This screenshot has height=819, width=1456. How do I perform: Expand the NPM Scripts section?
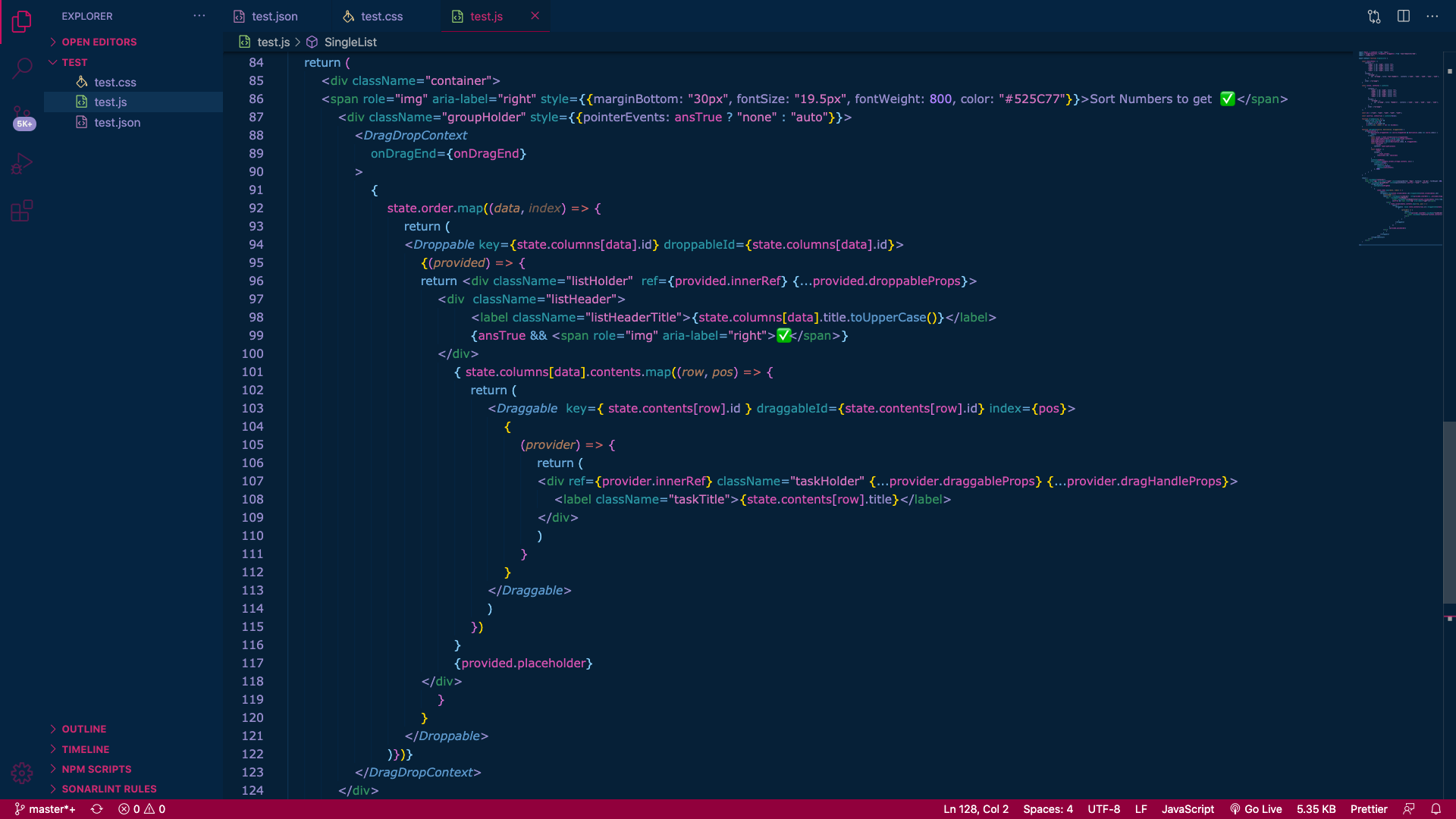point(96,769)
